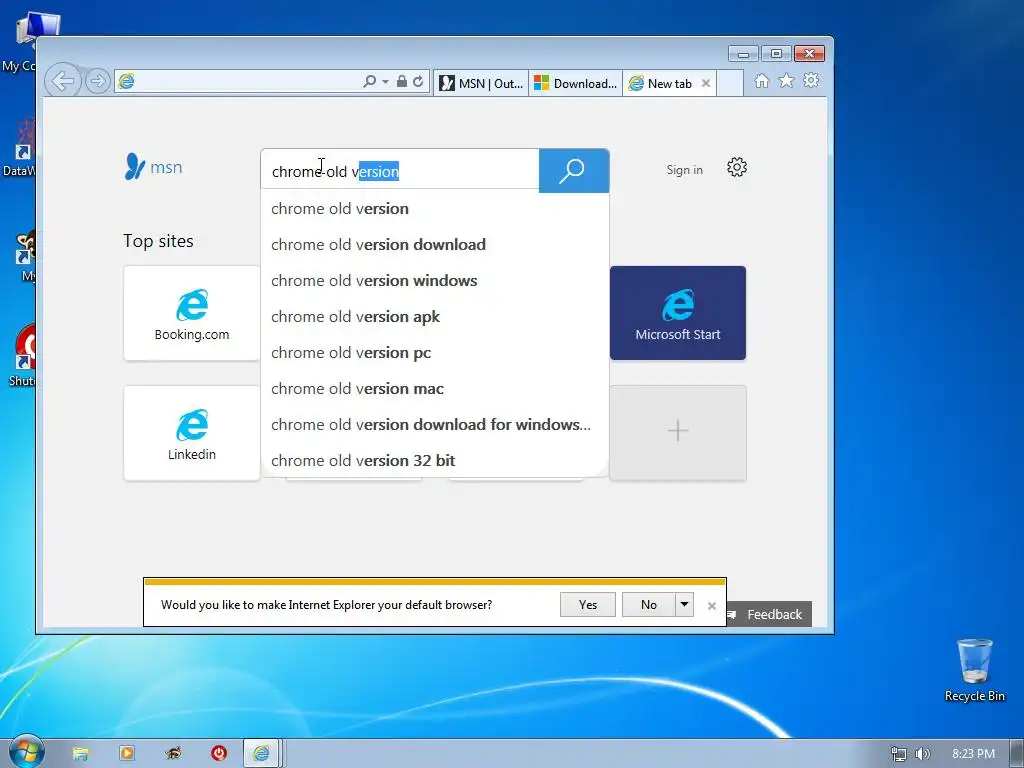Open Windows Explorer from taskbar
The height and width of the screenshot is (768, 1024).
point(80,754)
